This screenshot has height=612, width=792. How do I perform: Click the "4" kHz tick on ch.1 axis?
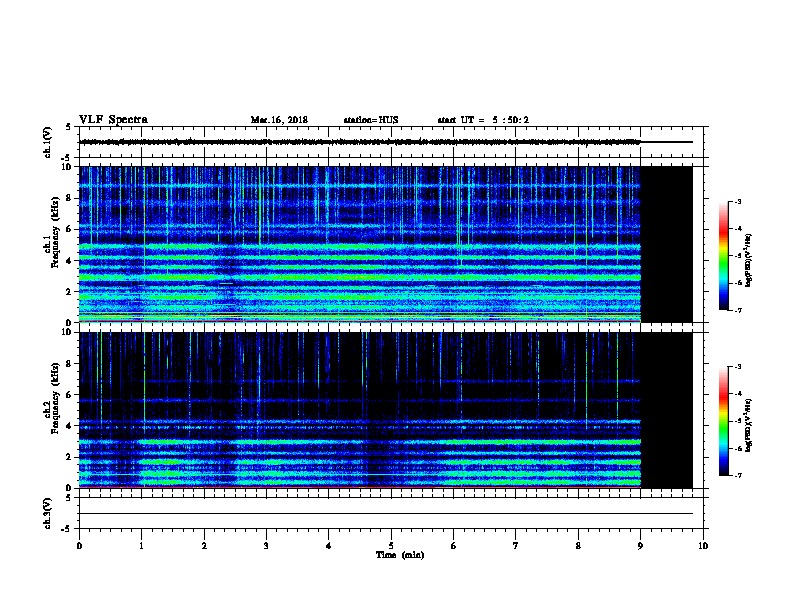tap(70, 261)
